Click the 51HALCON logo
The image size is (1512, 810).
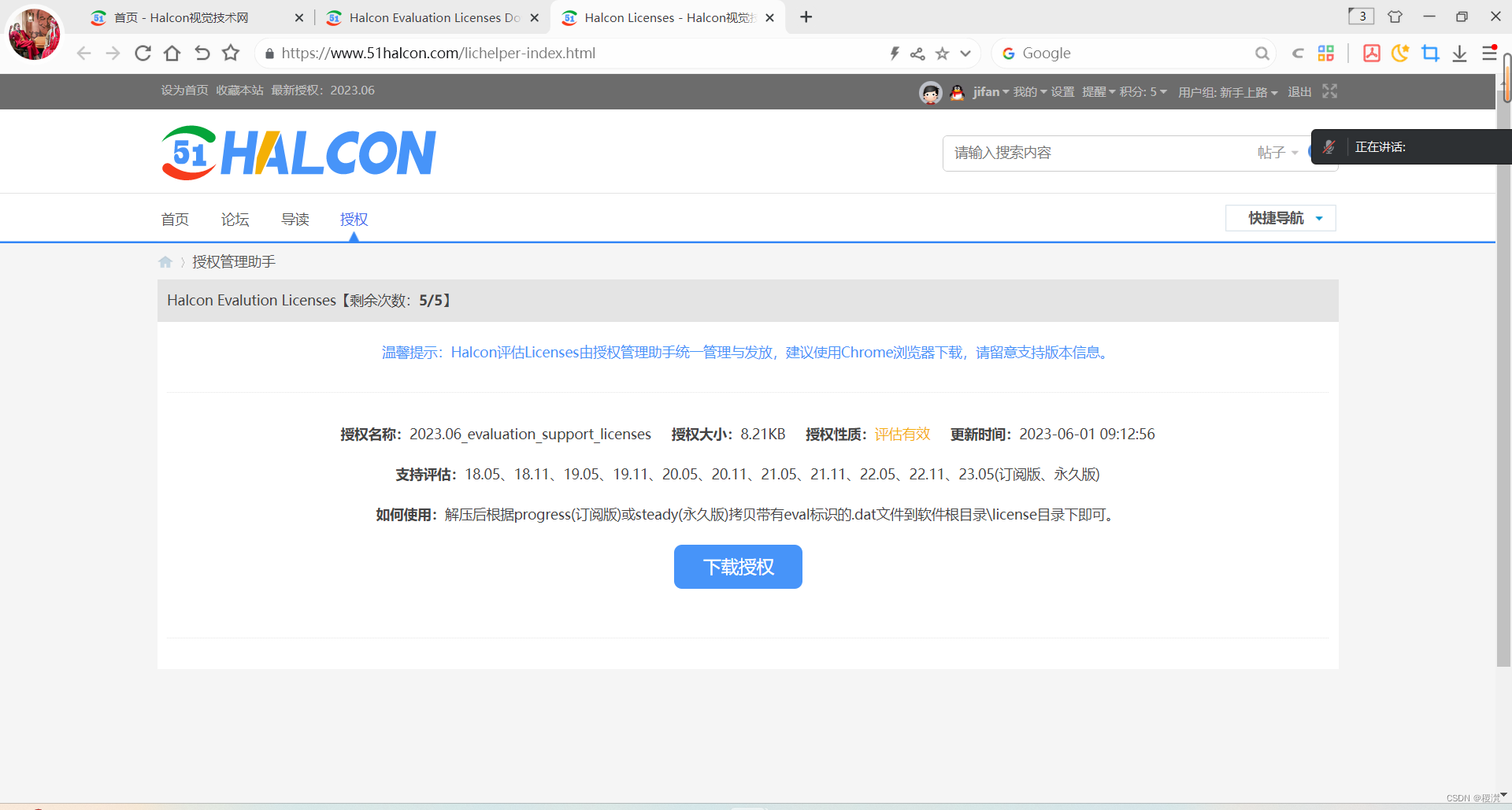pyautogui.click(x=298, y=153)
